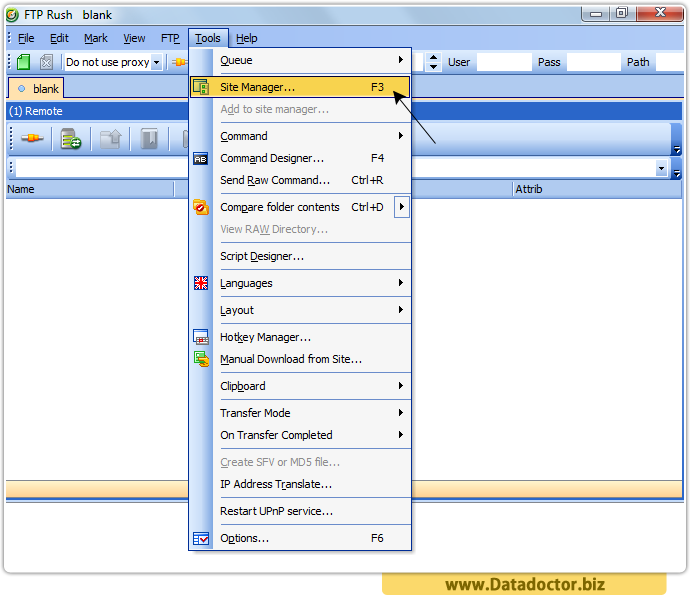The image size is (690, 595).
Task: Open the Mark menu
Action: pyautogui.click(x=95, y=38)
